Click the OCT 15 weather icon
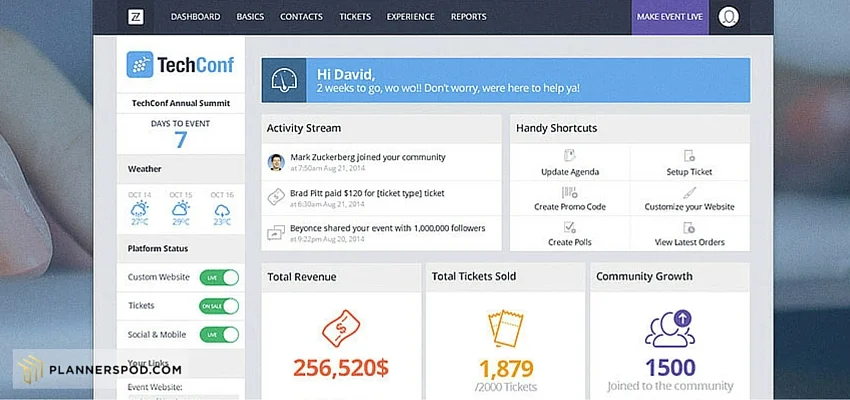The width and height of the screenshot is (850, 400). 181,209
